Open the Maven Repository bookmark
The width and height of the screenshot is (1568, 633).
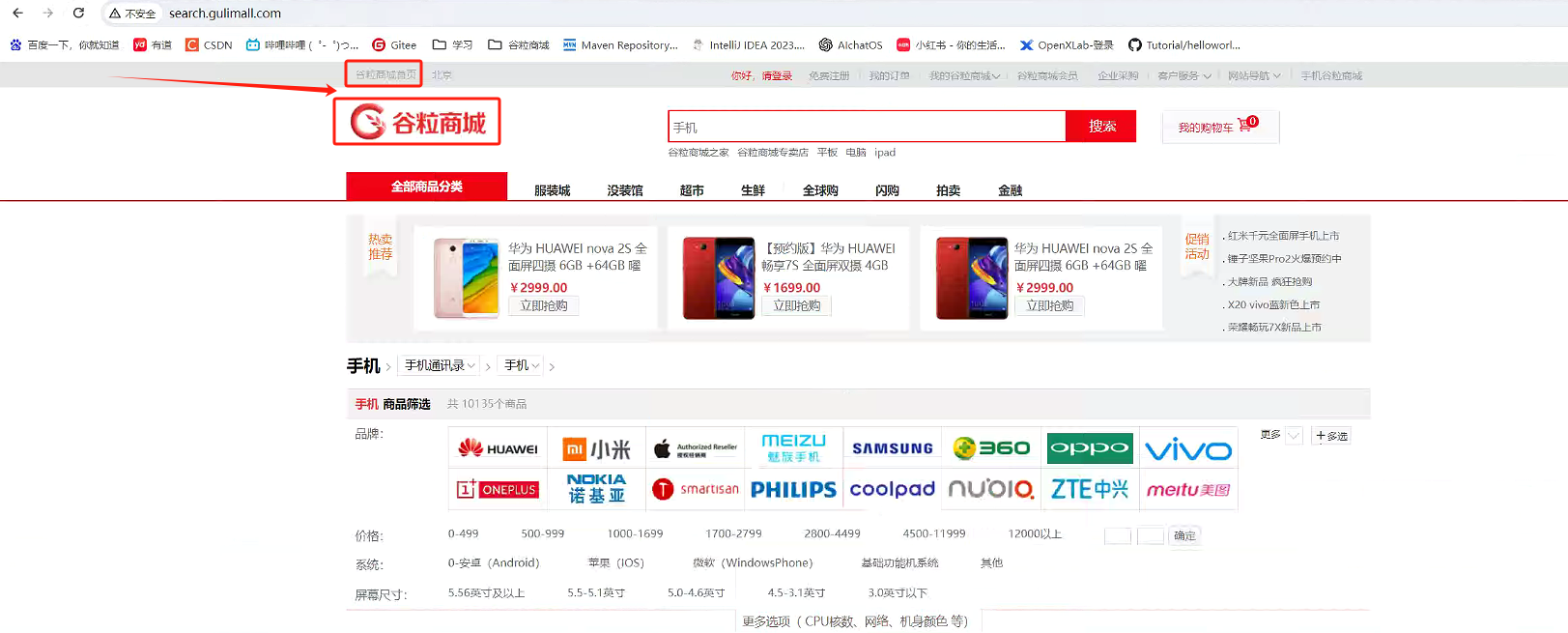point(620,44)
